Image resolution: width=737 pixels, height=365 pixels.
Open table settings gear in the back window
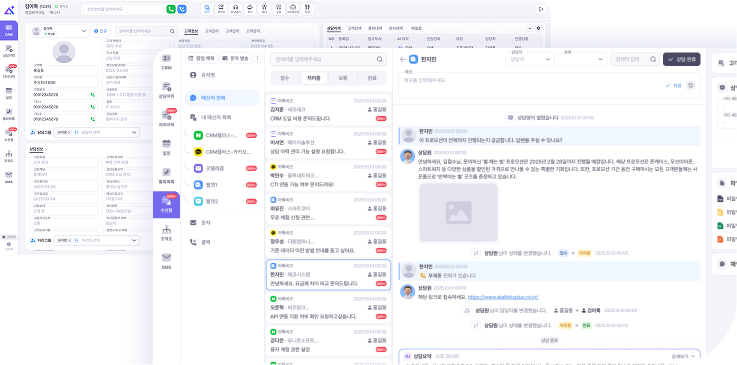click(x=539, y=28)
